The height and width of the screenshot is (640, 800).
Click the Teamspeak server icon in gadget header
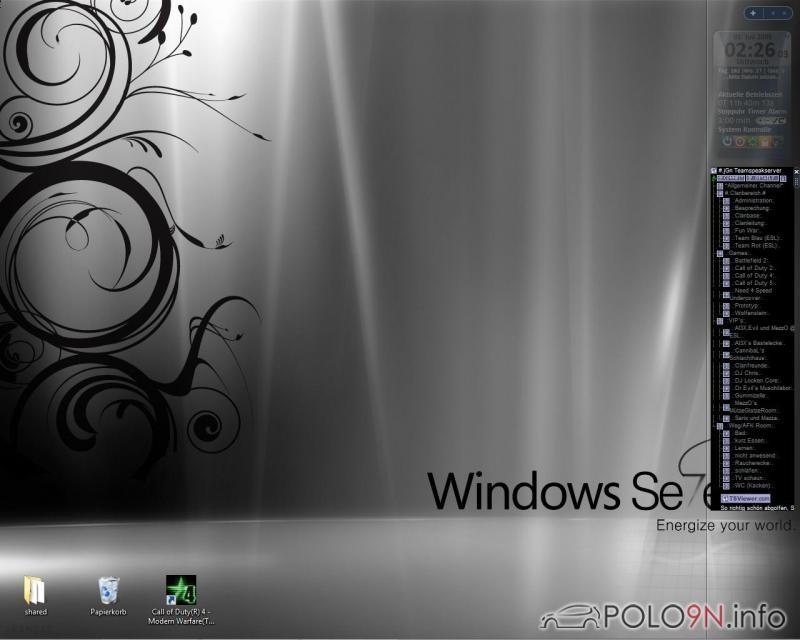714,171
